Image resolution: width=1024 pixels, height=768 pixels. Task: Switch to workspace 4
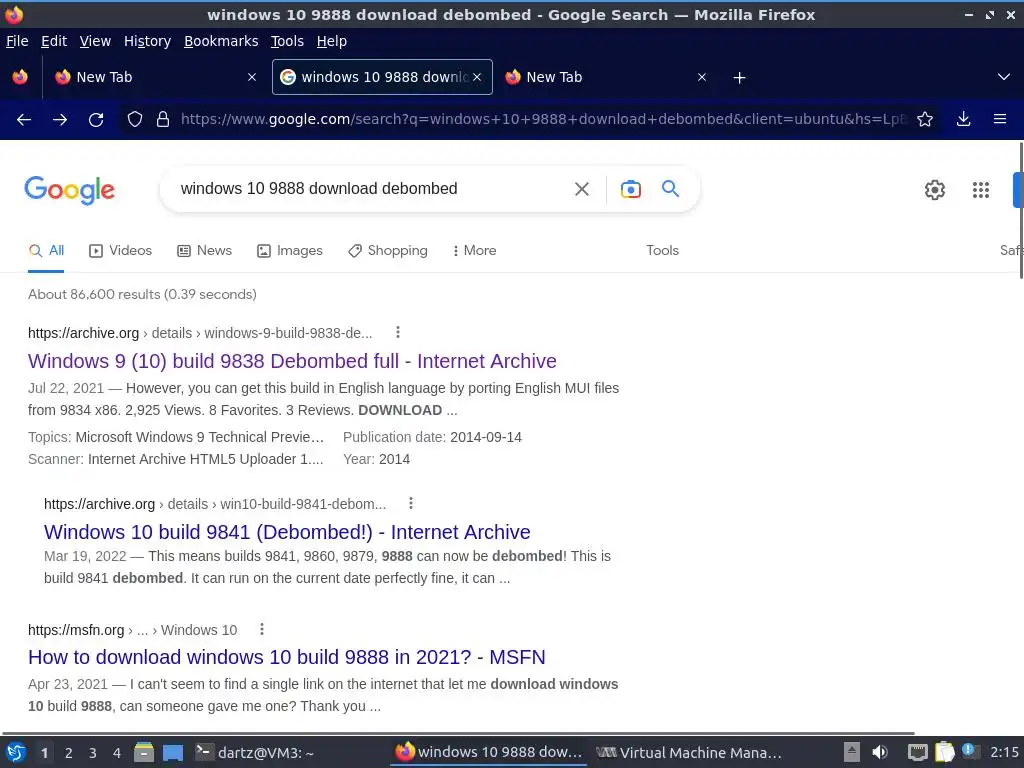click(x=117, y=753)
